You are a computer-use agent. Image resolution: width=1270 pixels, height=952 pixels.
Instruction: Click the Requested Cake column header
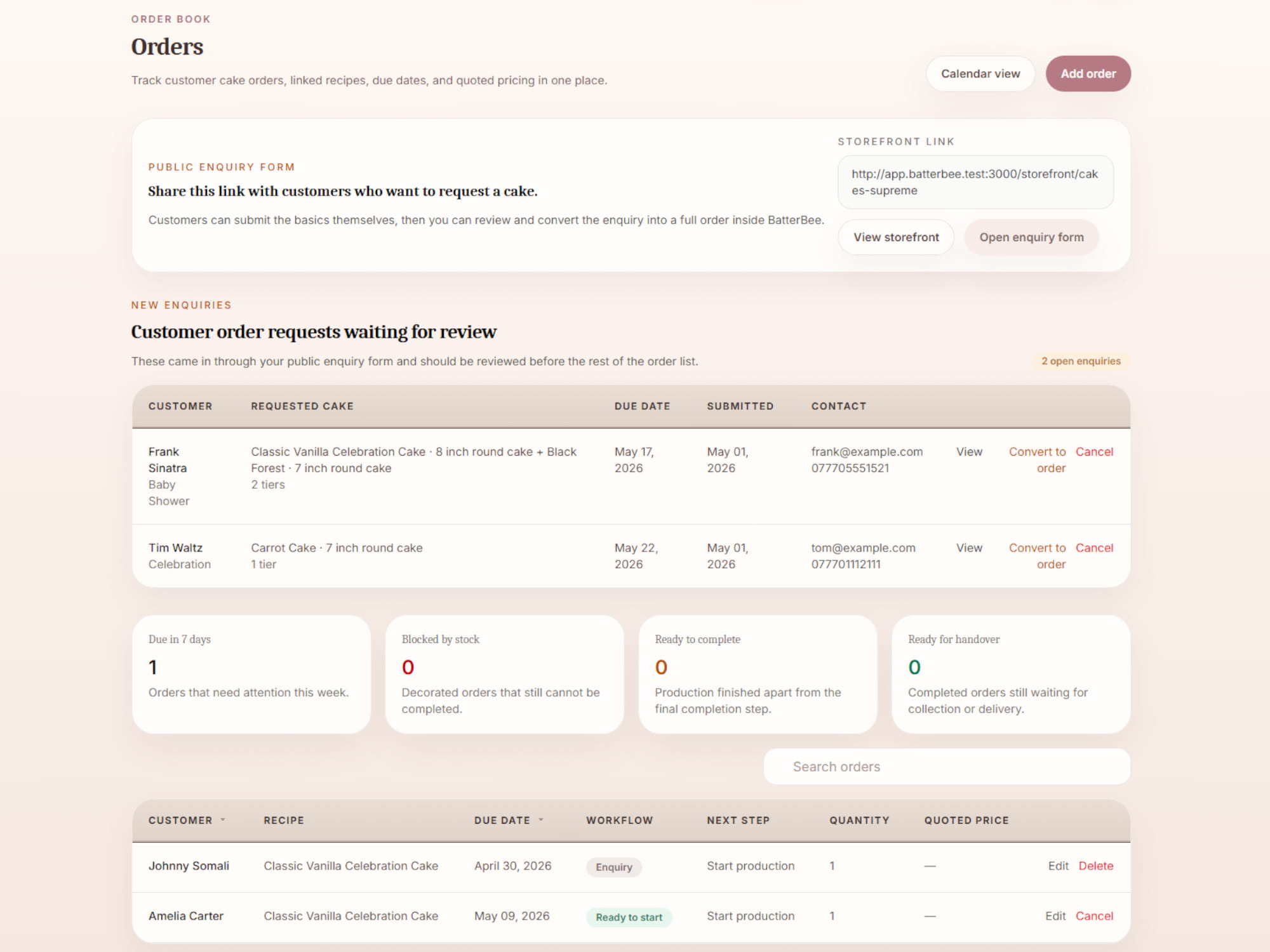point(302,406)
